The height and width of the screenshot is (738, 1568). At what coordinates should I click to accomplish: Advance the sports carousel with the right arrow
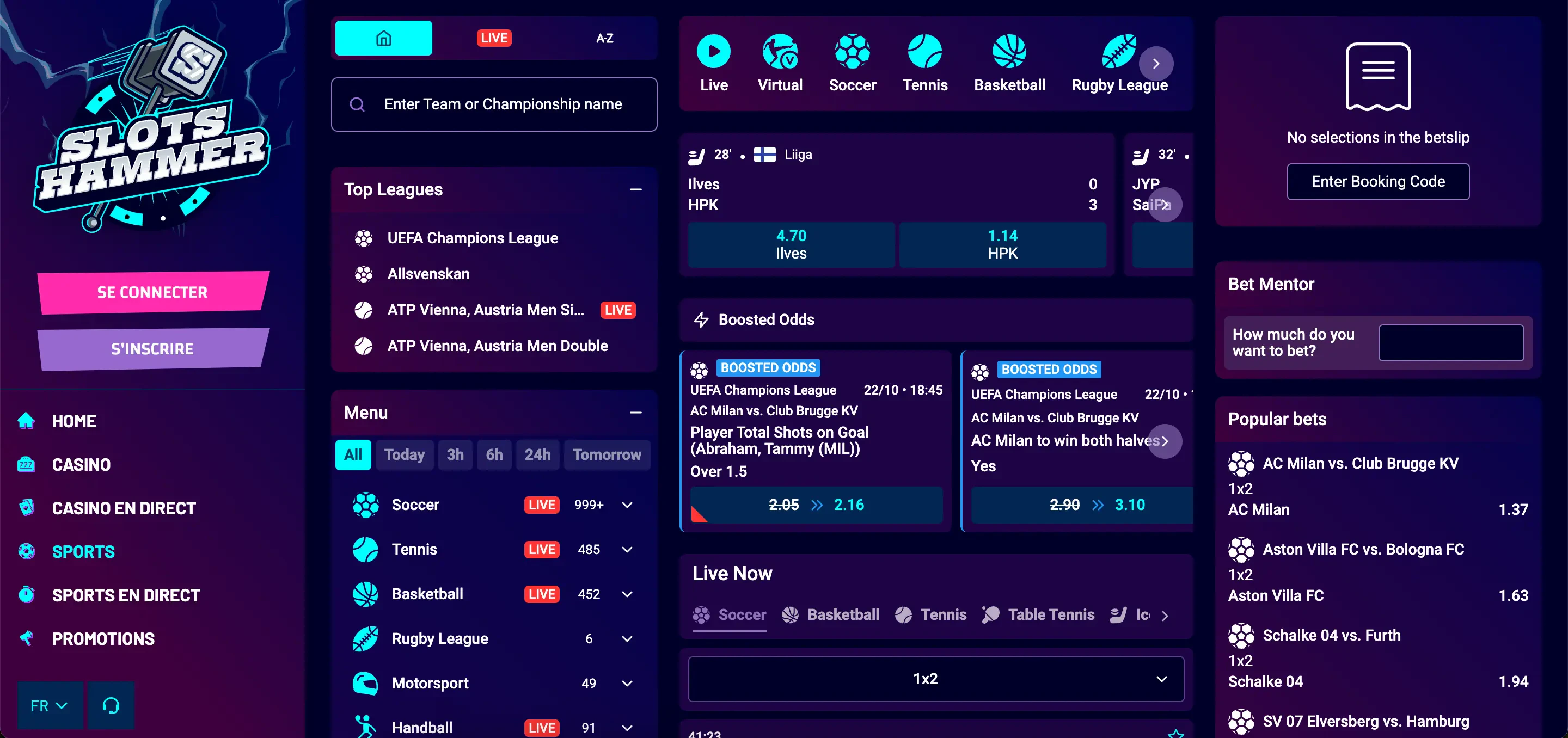[1156, 64]
